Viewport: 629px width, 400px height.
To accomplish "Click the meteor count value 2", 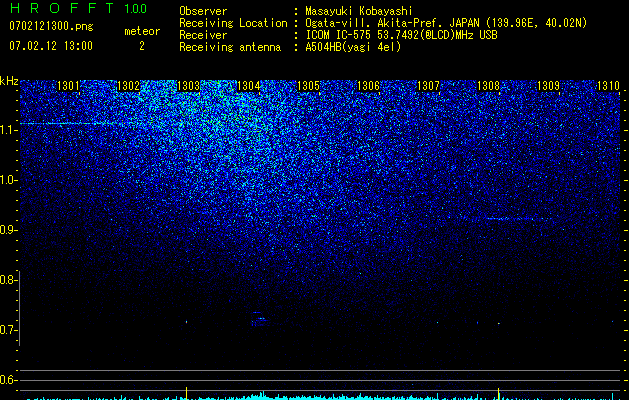I will coord(142,46).
